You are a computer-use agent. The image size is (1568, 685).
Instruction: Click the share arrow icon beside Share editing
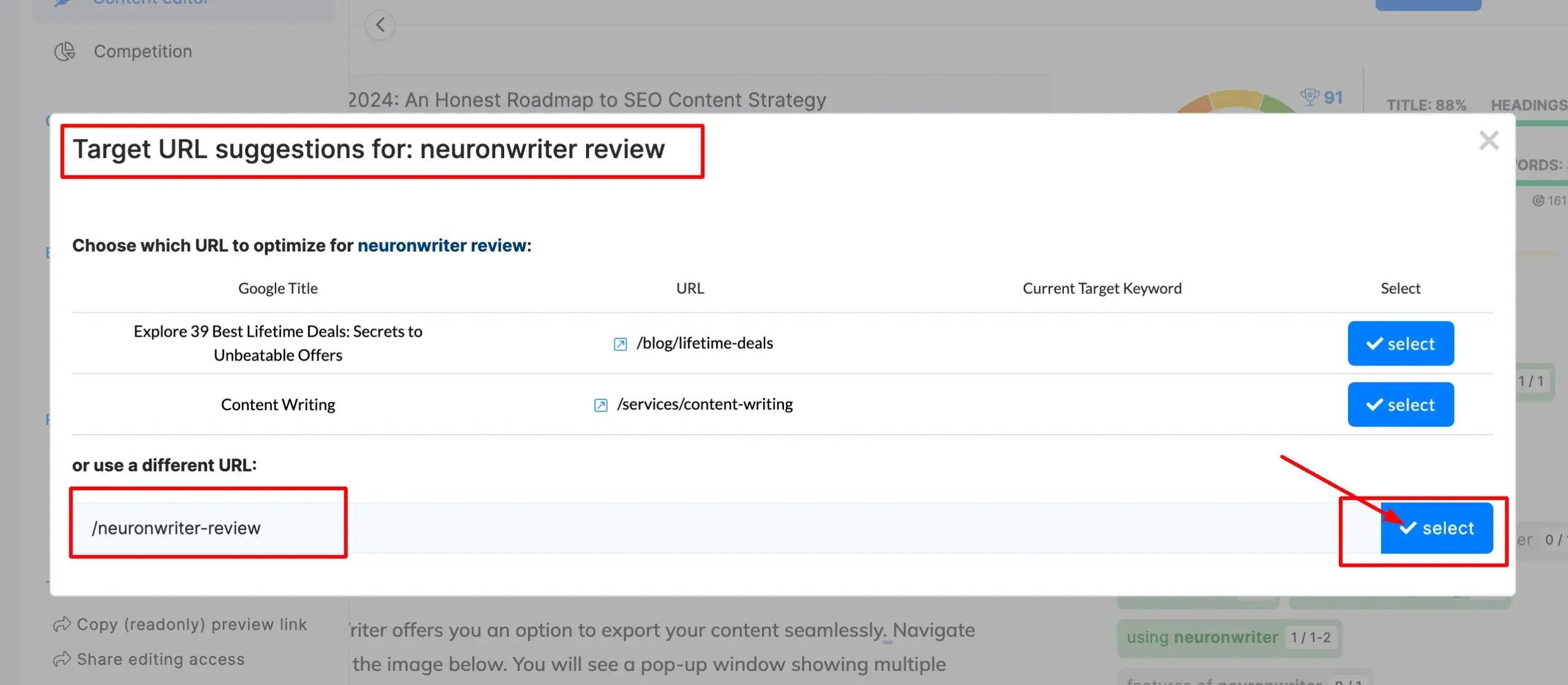[62, 659]
